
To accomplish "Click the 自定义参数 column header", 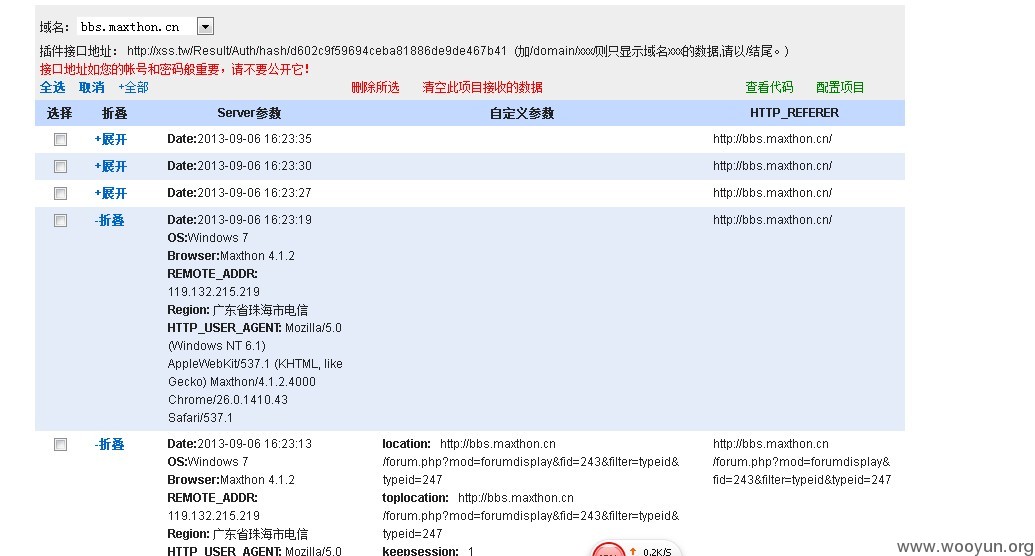I will tap(521, 114).
